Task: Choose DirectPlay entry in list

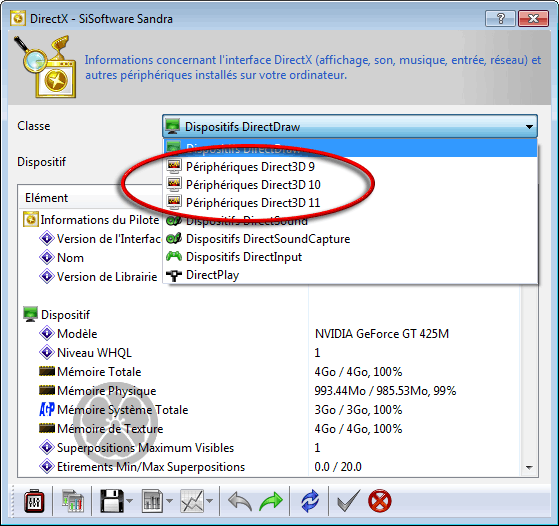Action: (351, 275)
